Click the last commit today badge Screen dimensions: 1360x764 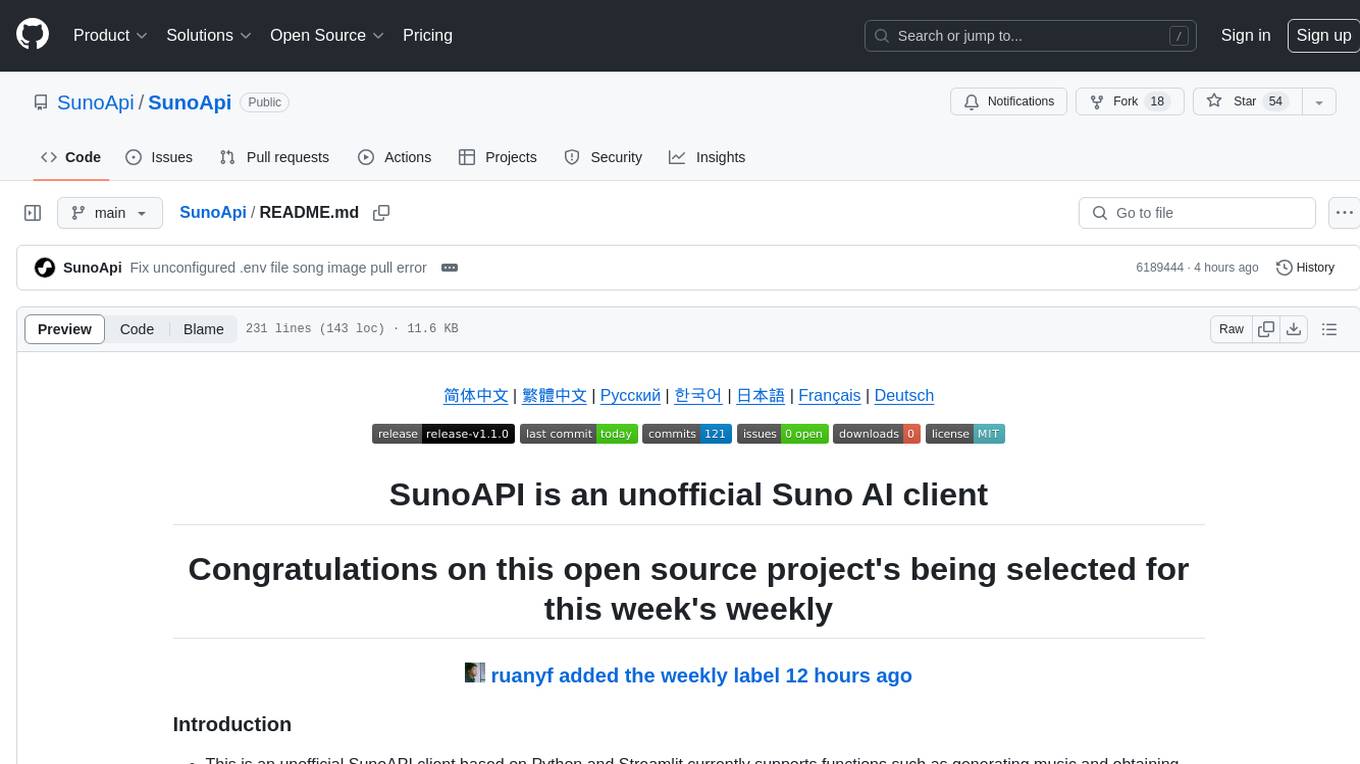[x=579, y=434]
